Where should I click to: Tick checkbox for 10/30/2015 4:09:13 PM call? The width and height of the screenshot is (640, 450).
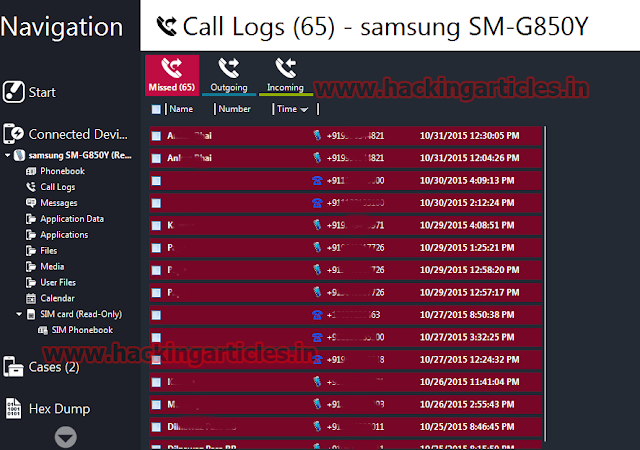click(x=156, y=181)
